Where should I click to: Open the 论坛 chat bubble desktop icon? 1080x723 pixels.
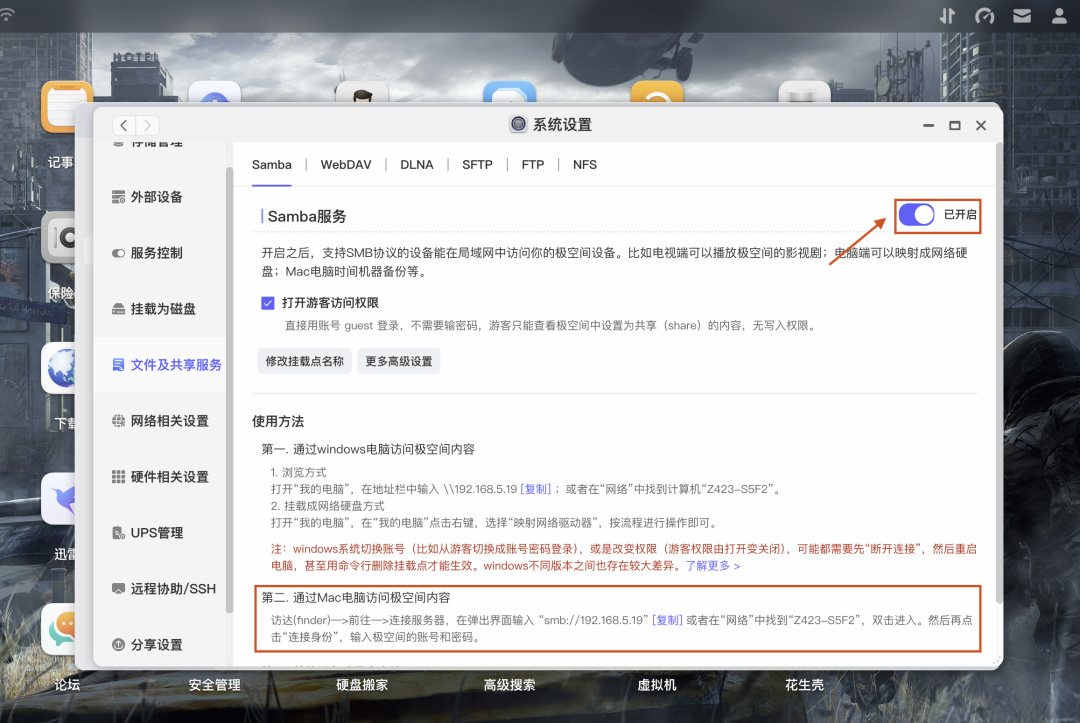(61, 630)
